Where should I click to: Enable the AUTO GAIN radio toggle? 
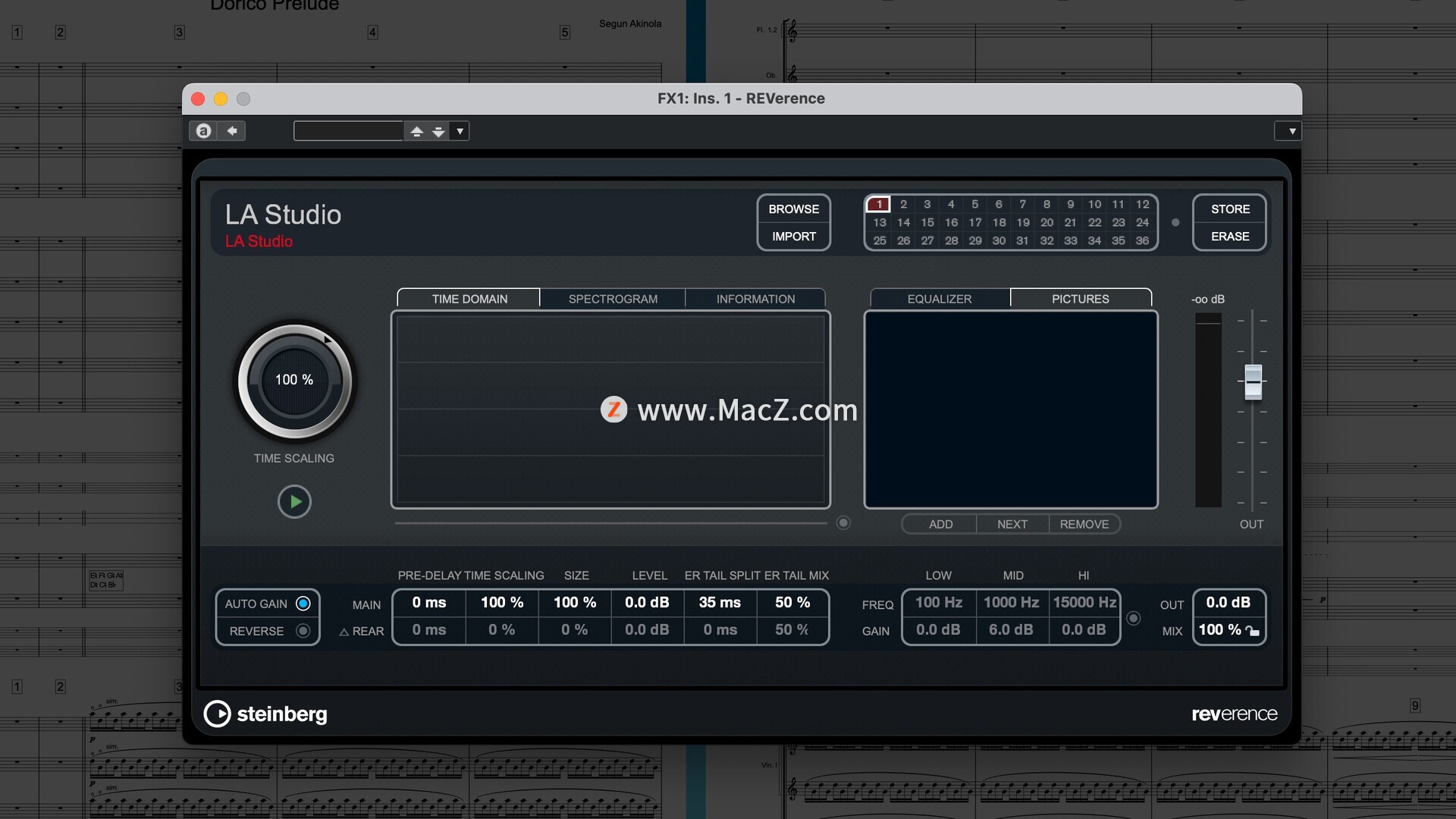[x=303, y=604]
